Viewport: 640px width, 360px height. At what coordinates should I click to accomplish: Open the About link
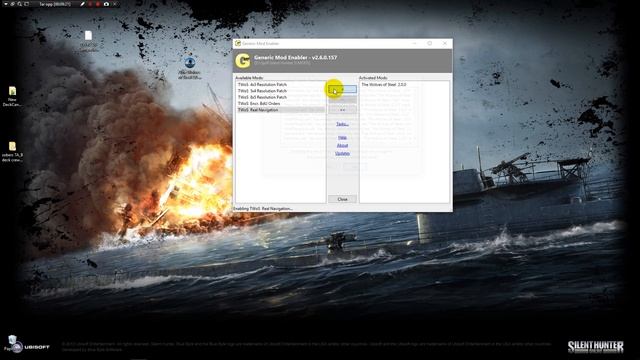[342, 145]
